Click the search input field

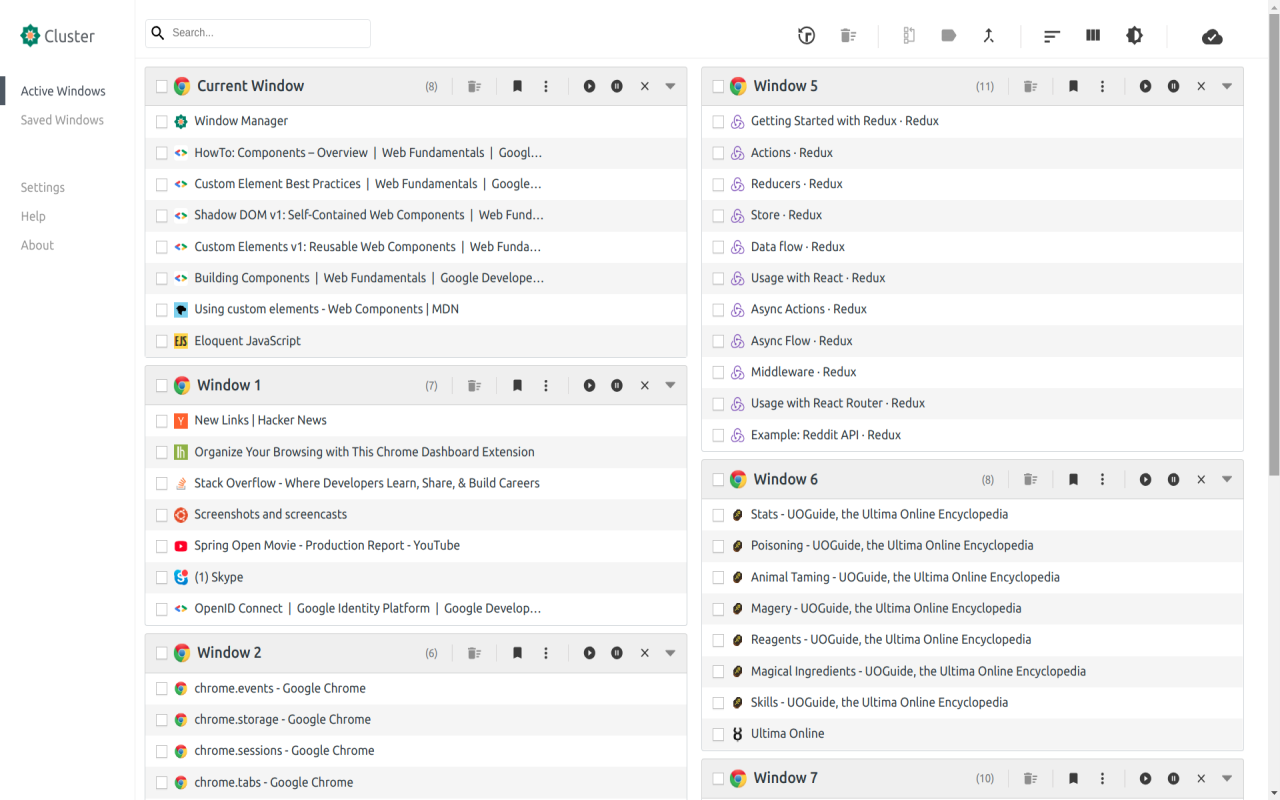(257, 33)
